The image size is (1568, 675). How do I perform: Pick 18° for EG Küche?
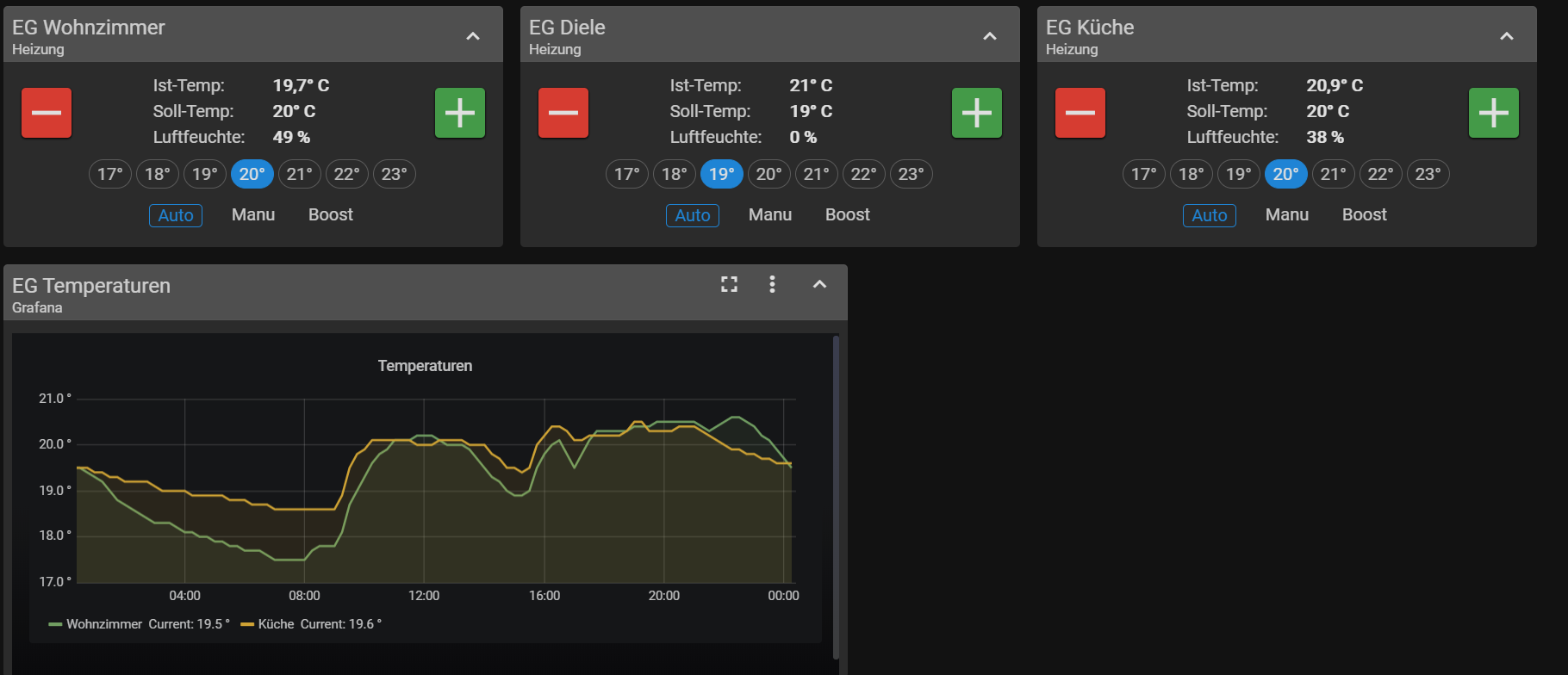(x=1192, y=174)
